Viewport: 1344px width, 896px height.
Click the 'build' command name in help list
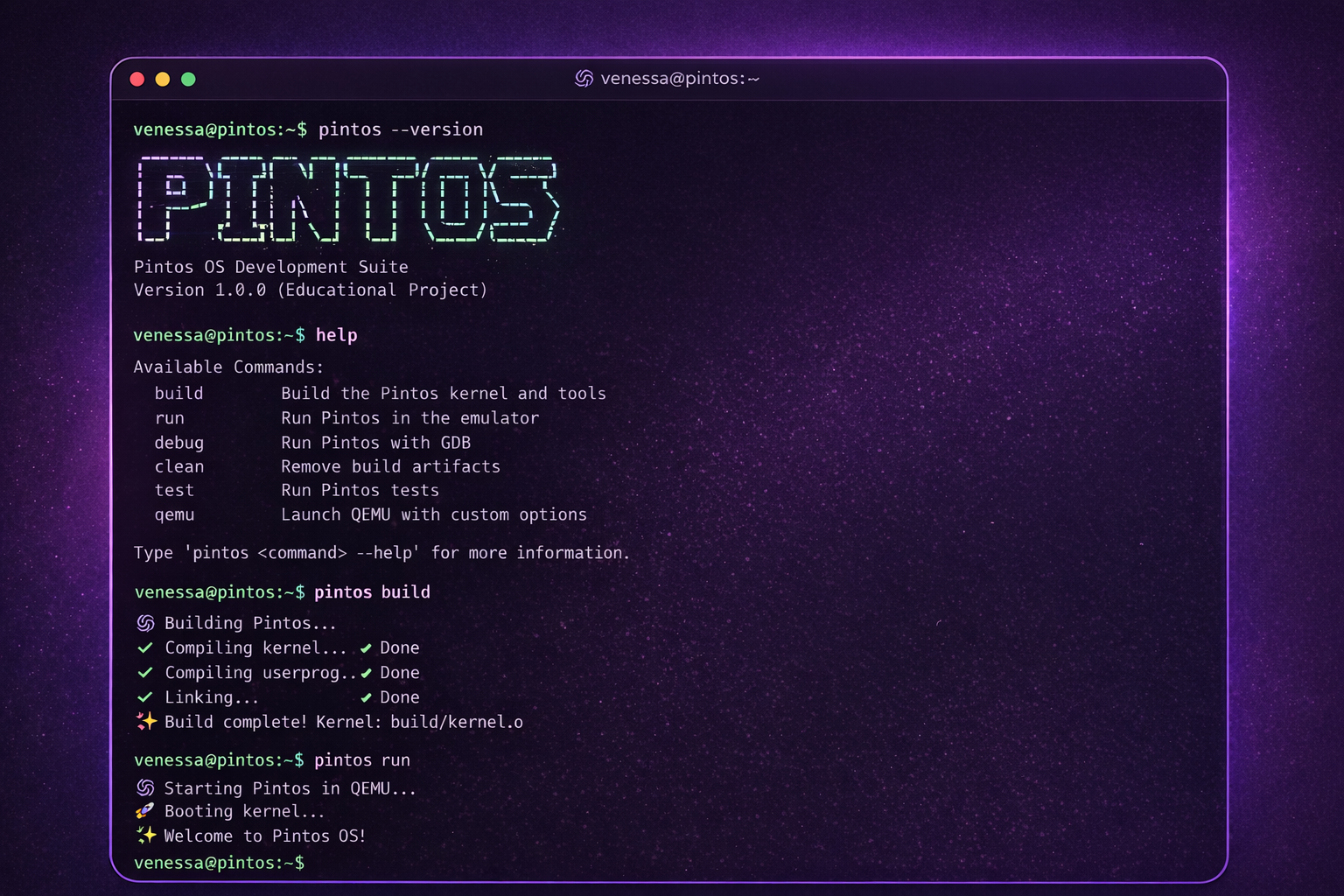pyautogui.click(x=179, y=394)
